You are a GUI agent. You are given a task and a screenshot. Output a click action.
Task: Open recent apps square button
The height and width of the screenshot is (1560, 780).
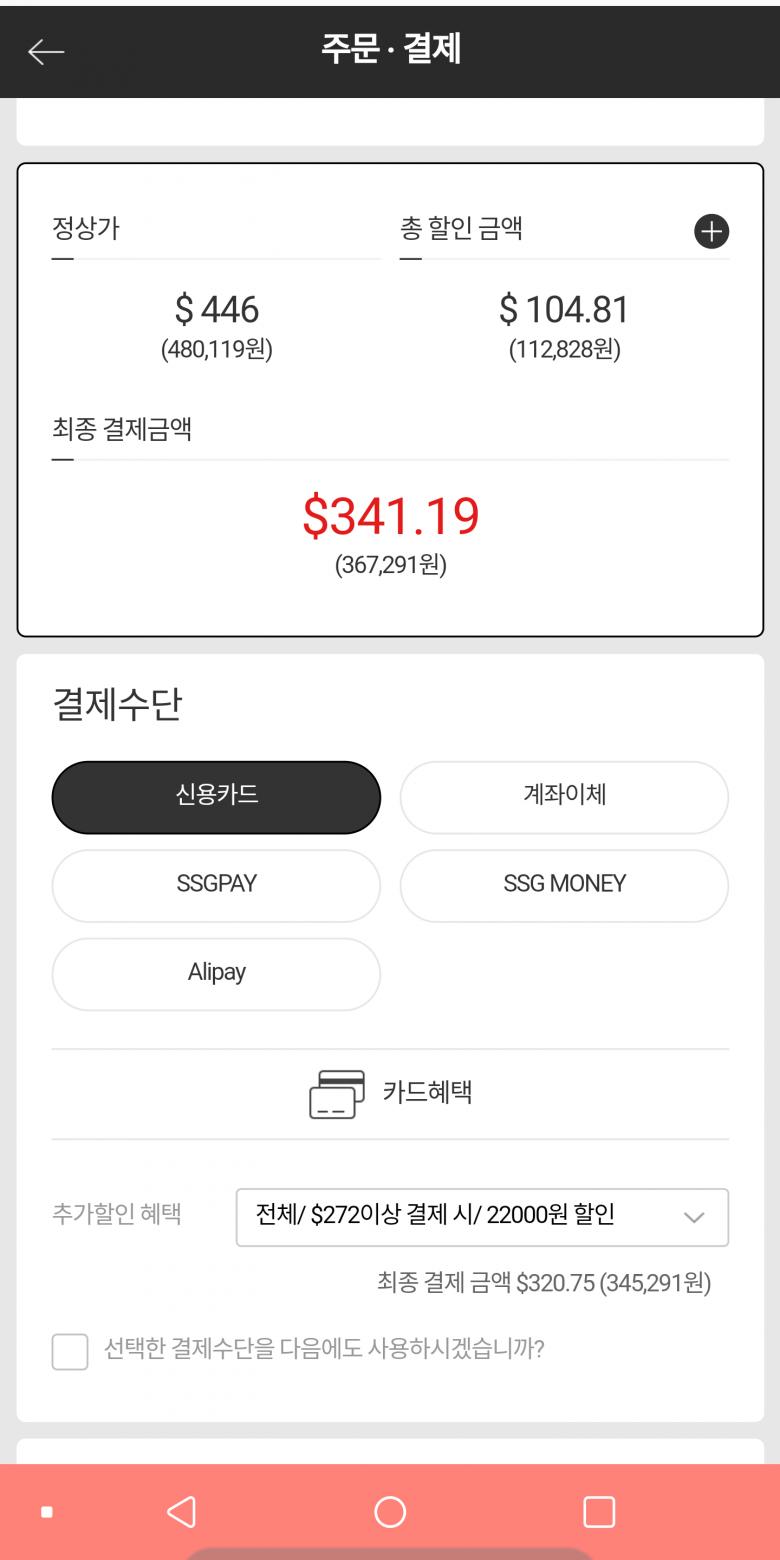pos(598,1512)
